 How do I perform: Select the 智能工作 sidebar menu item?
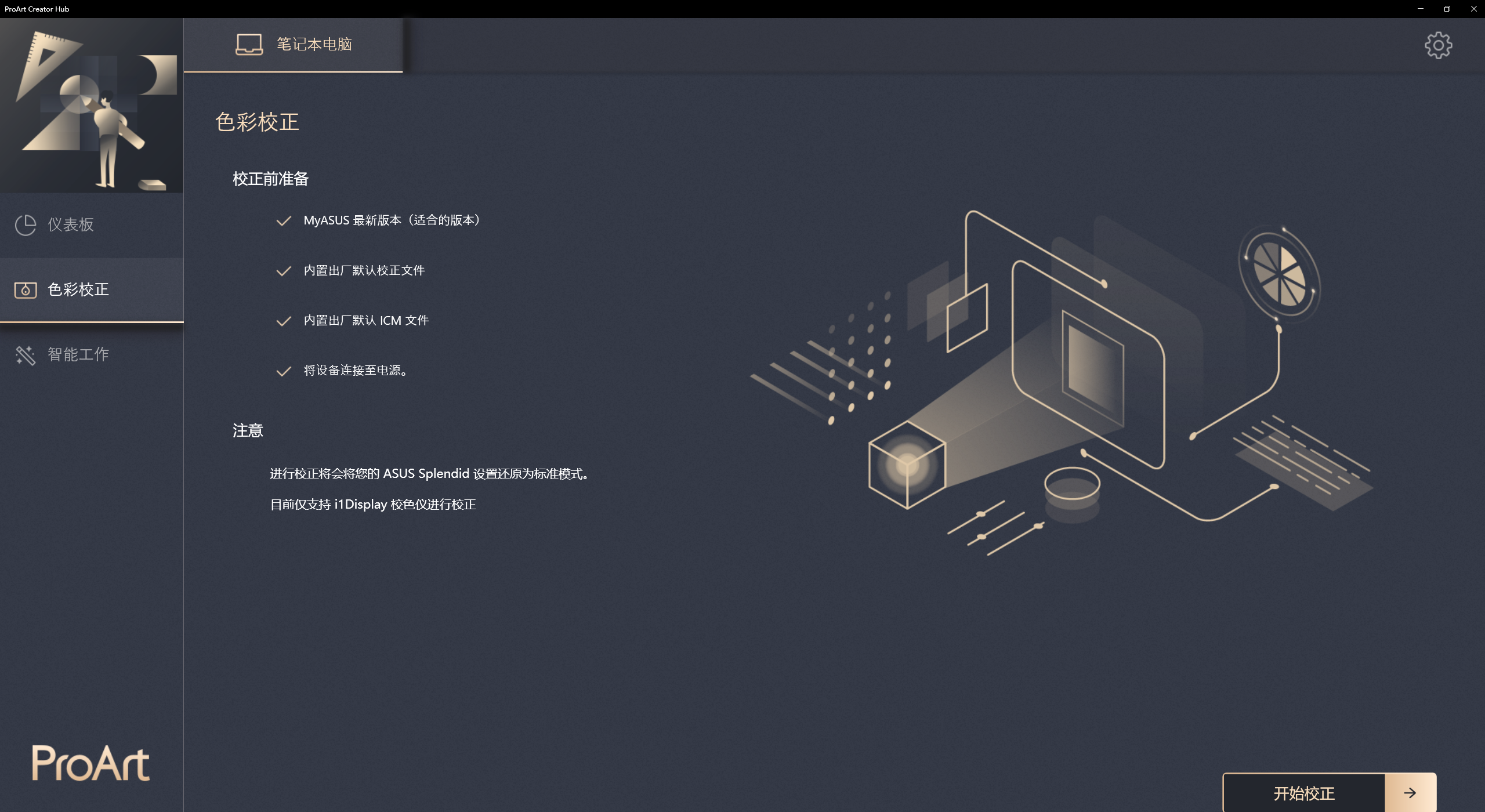pos(92,355)
